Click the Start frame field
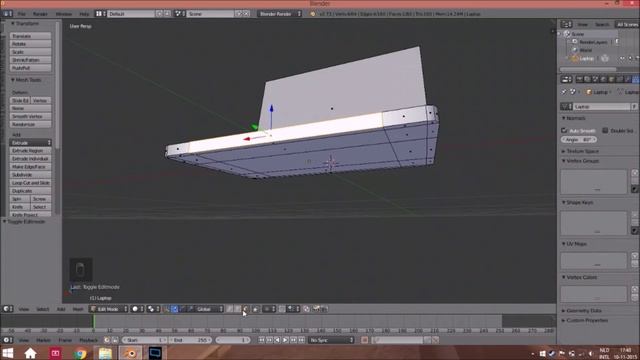Image resolution: width=640 pixels, height=360 pixels. [144, 340]
